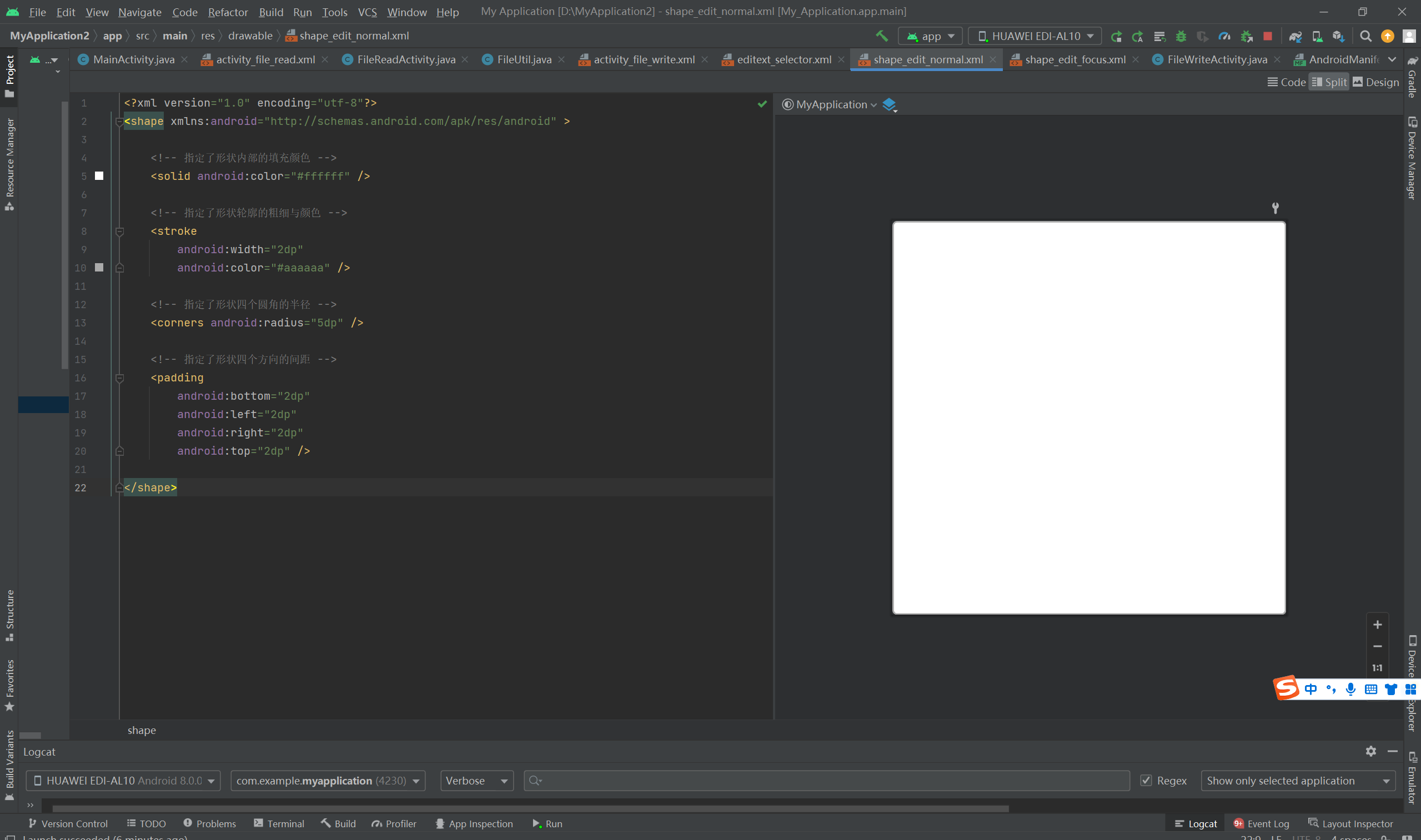Image resolution: width=1421 pixels, height=840 pixels.
Task: Stop the running app
Action: (1268, 36)
